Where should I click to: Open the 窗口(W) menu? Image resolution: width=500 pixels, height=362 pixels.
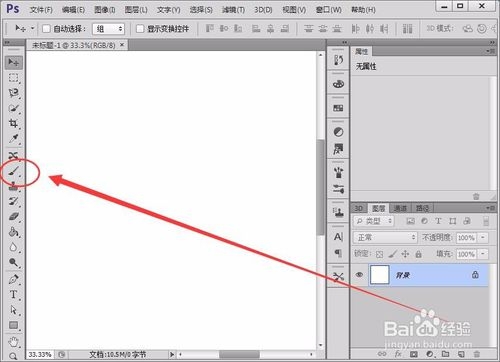(329, 10)
